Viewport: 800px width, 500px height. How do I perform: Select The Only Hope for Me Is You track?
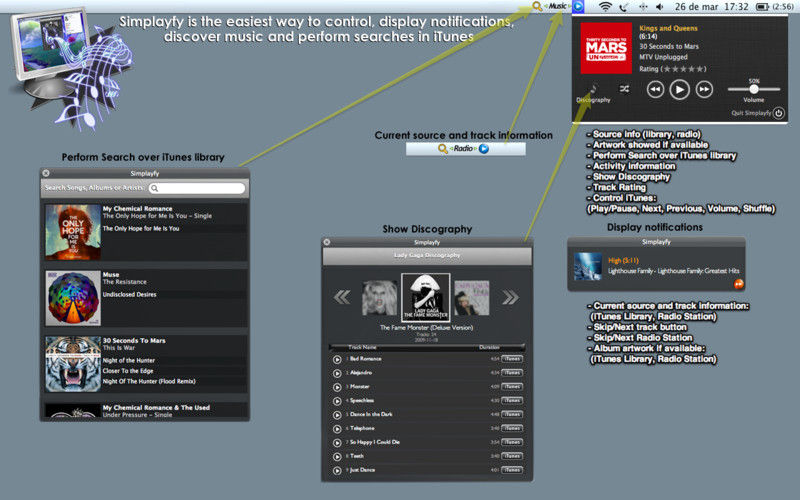click(x=141, y=229)
